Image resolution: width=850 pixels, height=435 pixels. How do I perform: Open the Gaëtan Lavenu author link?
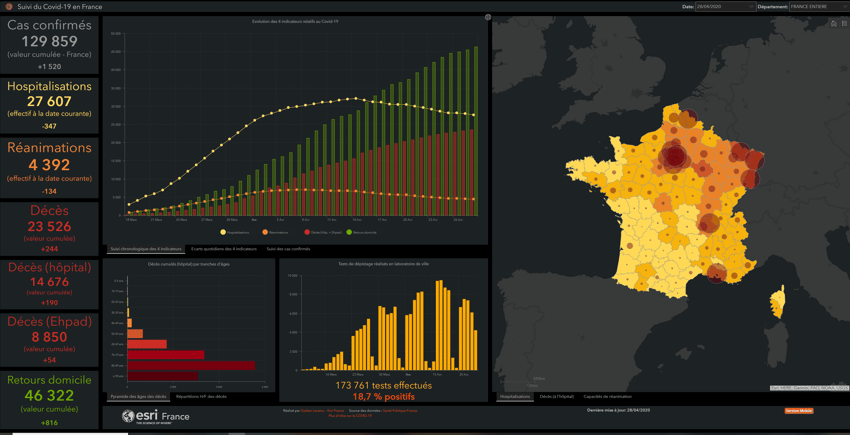click(x=312, y=411)
